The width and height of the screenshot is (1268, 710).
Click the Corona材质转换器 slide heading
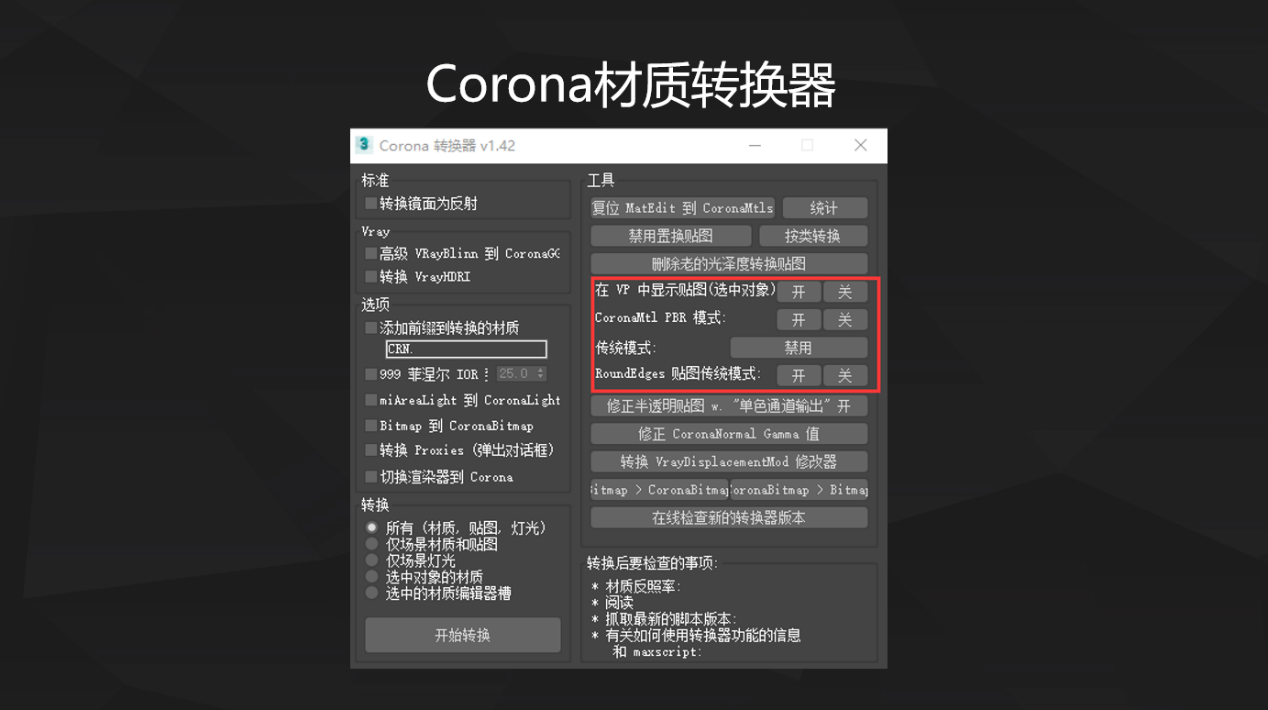[x=631, y=84]
